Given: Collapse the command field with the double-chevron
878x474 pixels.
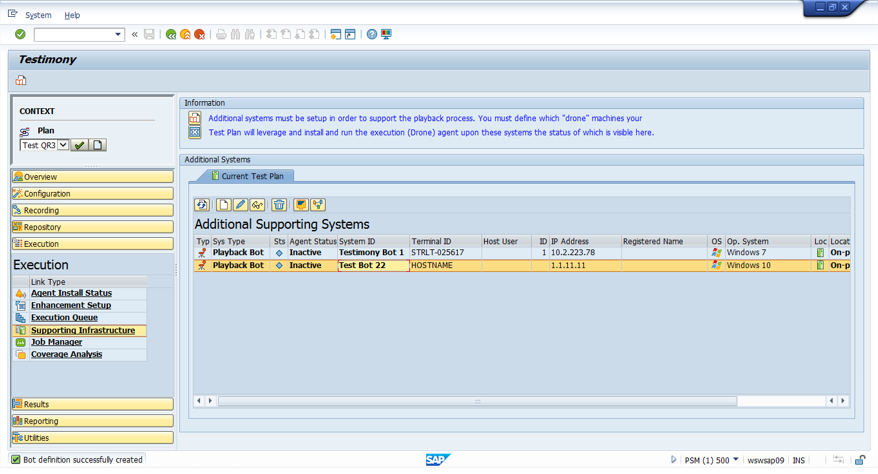Looking at the screenshot, I should [x=134, y=35].
